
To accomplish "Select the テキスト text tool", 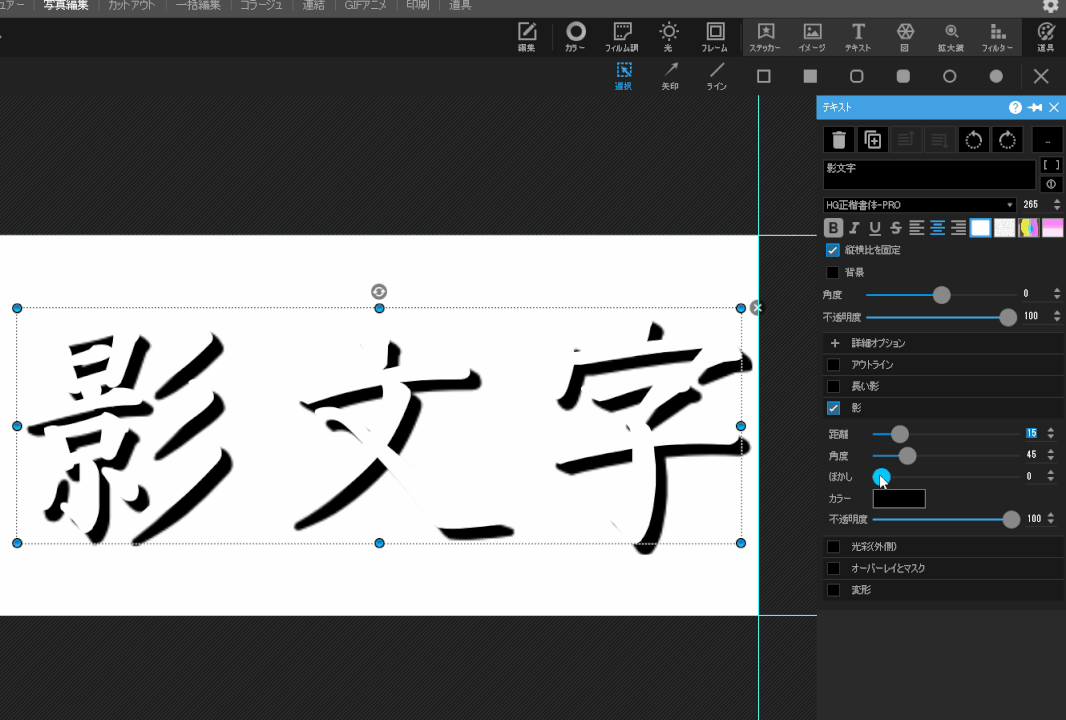I will 858,37.
